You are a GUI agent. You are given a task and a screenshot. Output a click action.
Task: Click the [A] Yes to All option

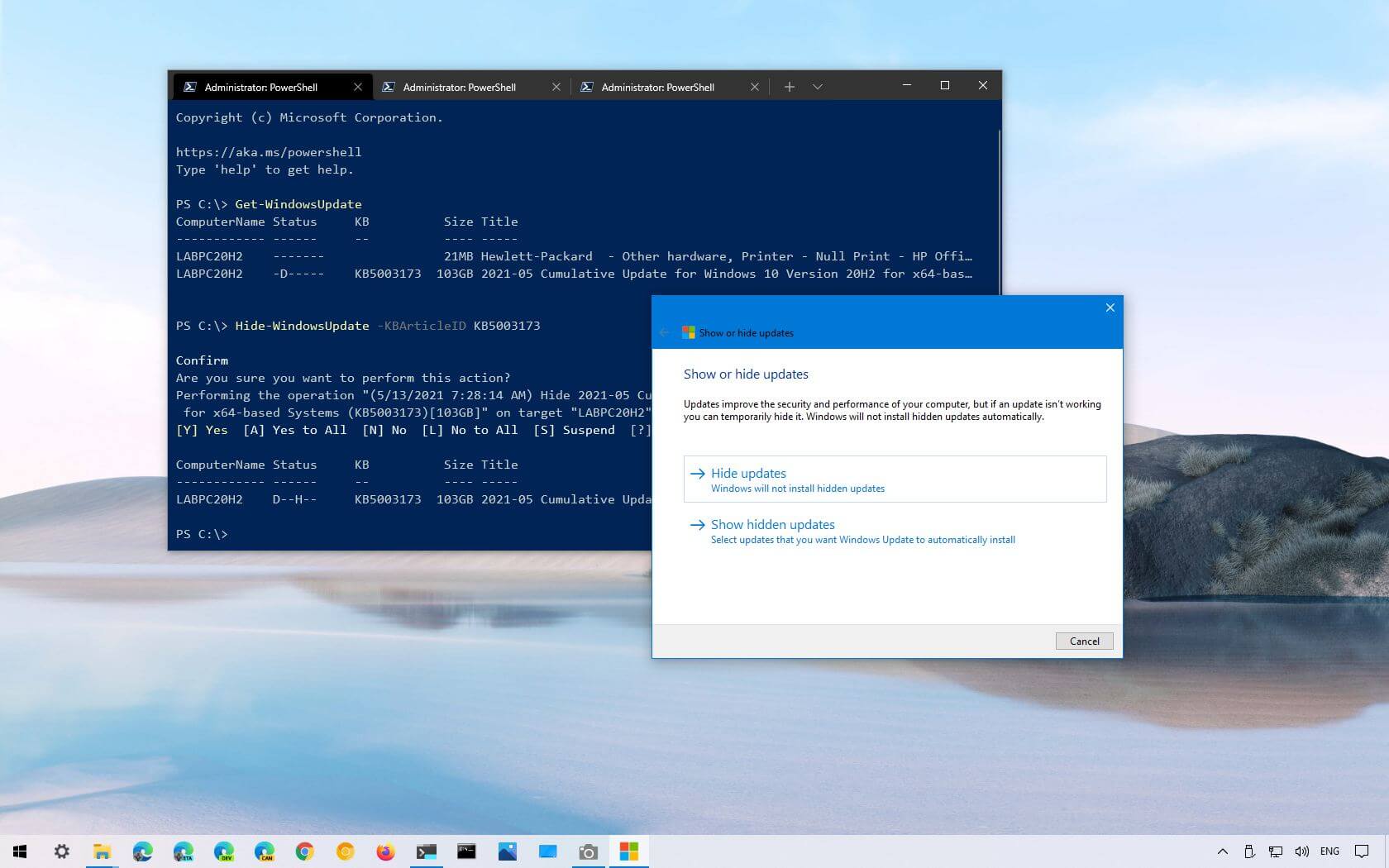pyautogui.click(x=294, y=430)
